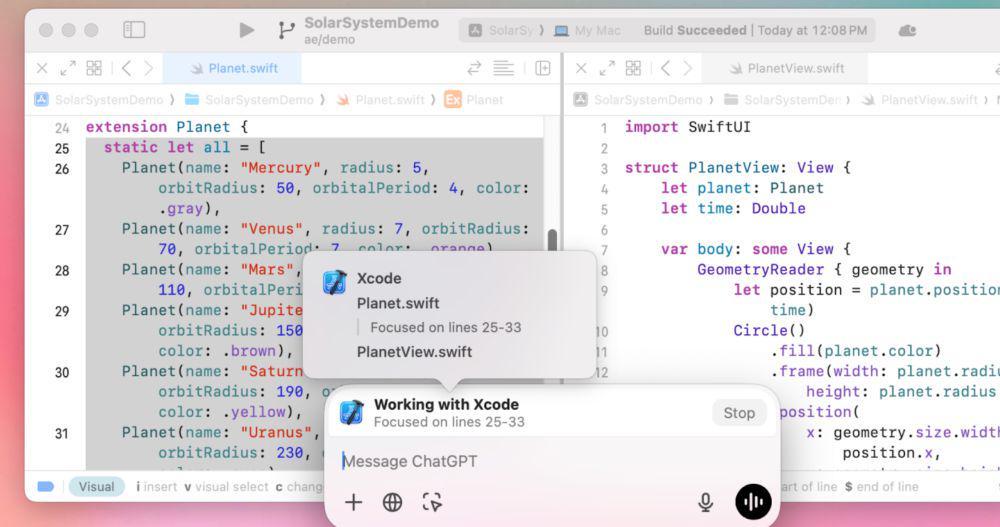Click the macOS yellow minimize button
The height and width of the screenshot is (527, 1000).
(x=69, y=30)
